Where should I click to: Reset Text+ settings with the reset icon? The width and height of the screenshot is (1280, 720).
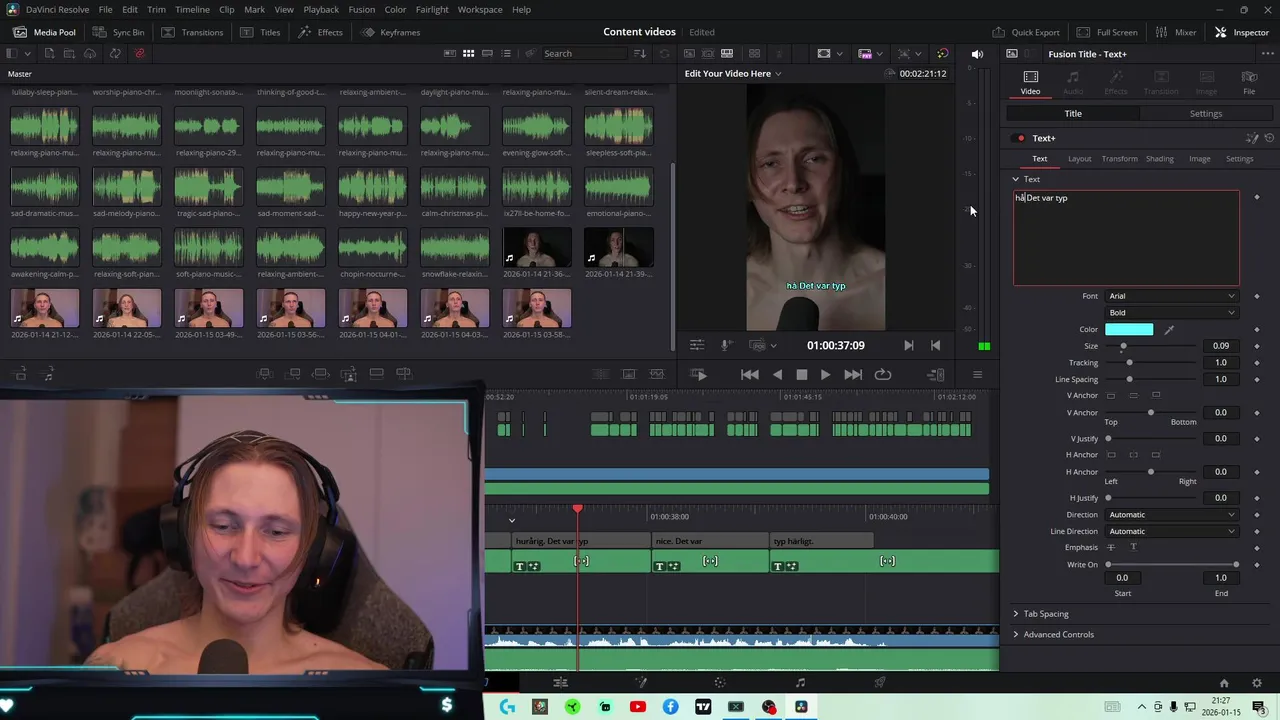coord(1269,138)
